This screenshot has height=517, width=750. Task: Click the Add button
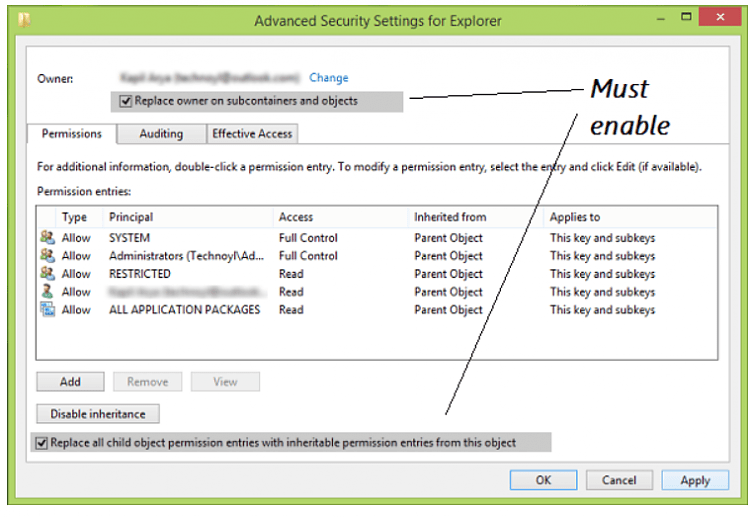pyautogui.click(x=70, y=382)
